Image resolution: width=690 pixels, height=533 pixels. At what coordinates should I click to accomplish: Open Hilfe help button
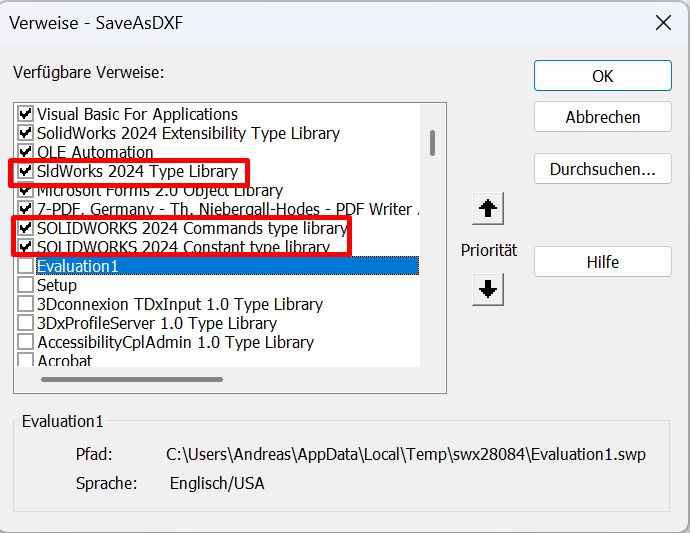click(602, 262)
